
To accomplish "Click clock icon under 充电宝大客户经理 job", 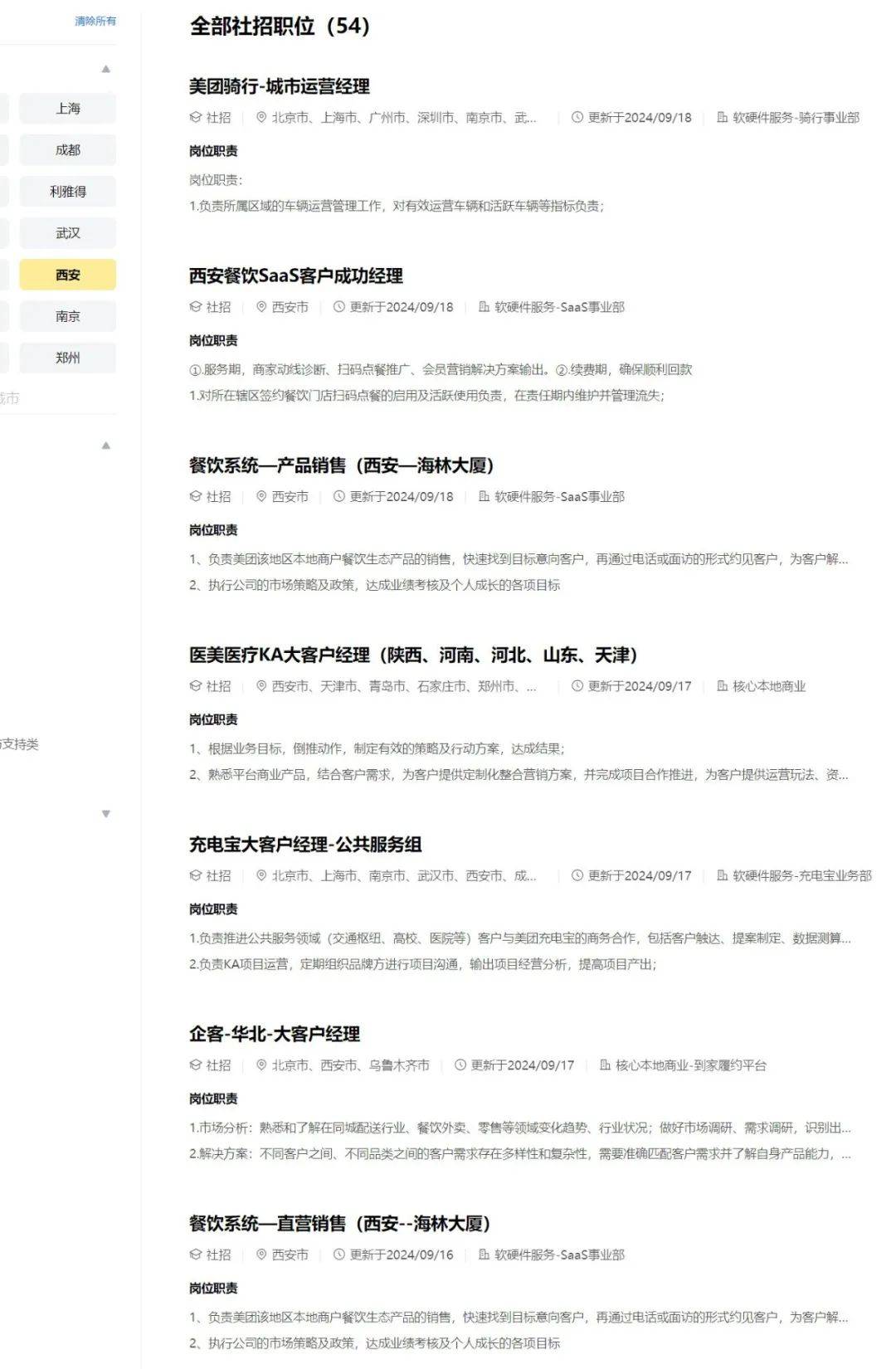I will coord(577,876).
